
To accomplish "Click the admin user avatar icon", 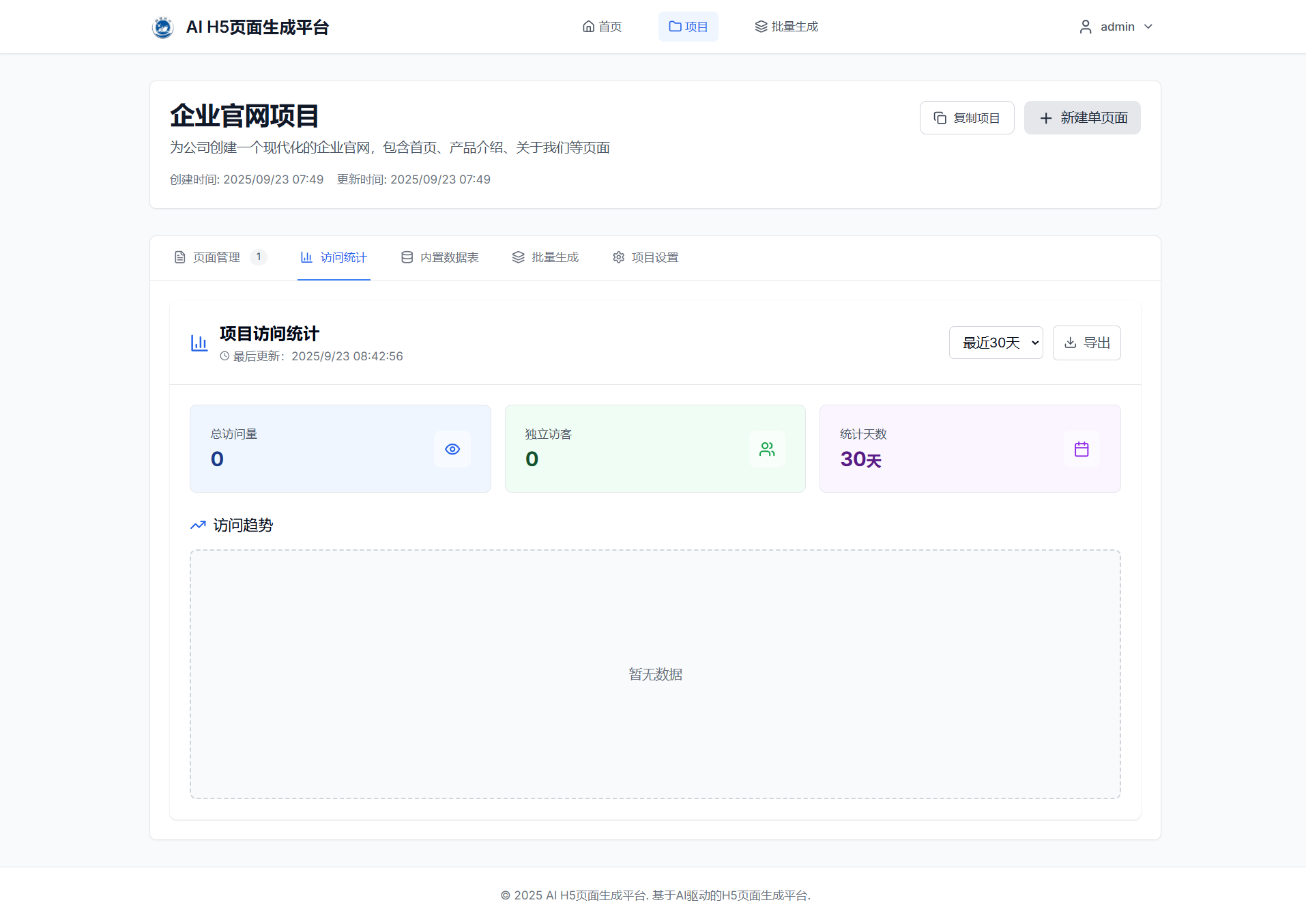I will 1086,26.
